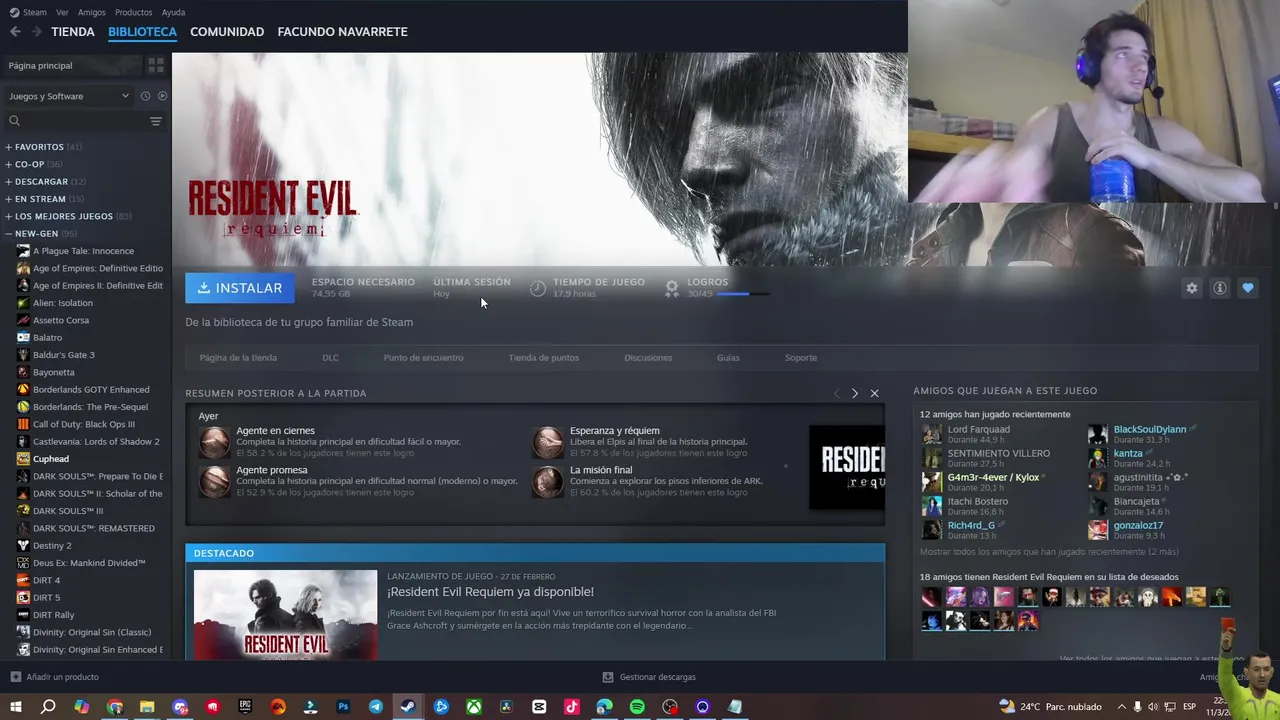Click the recent activity clock filter icon
The image size is (1280, 720).
pos(145,96)
